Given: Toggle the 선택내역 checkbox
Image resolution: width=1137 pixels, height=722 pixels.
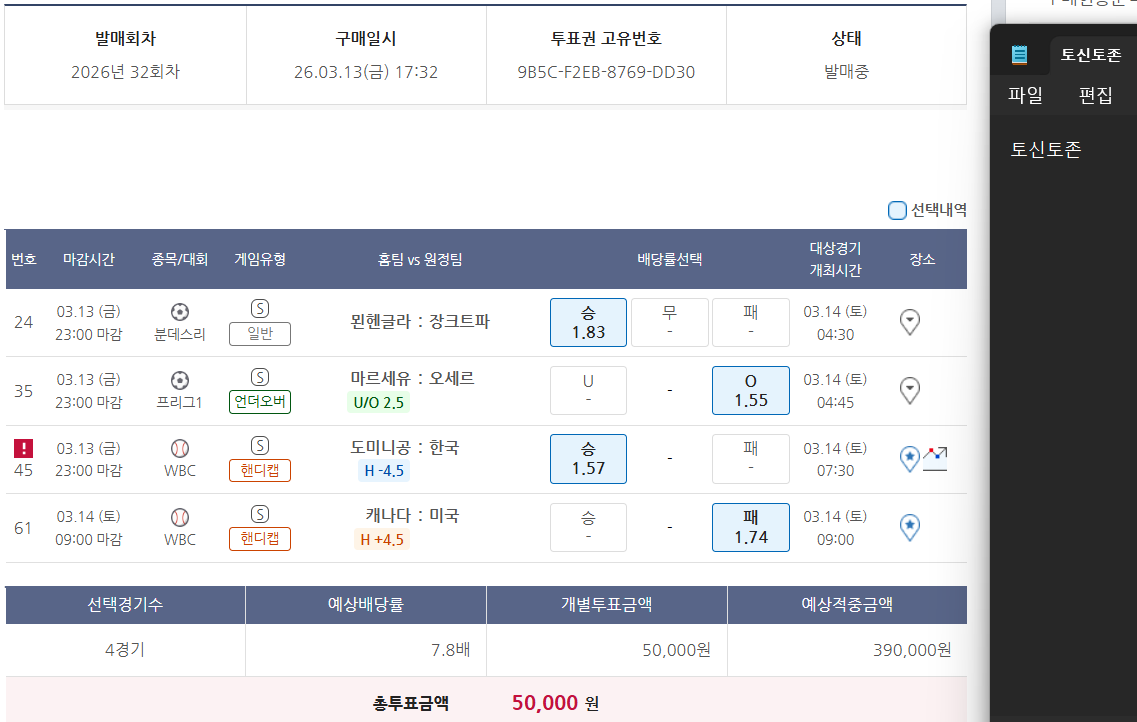Looking at the screenshot, I should pos(897,211).
